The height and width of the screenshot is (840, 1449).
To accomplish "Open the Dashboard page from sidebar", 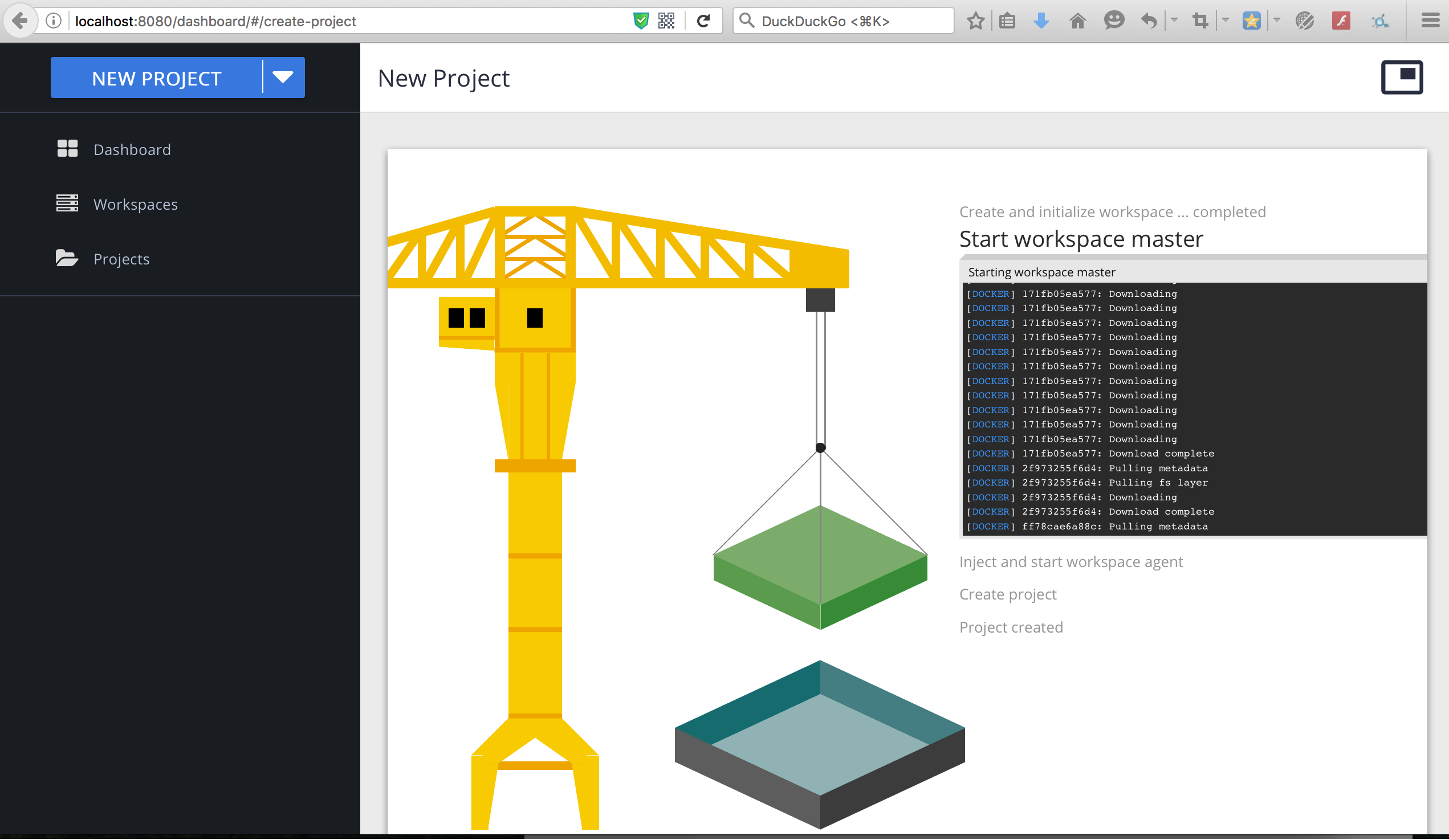I will coord(132,149).
